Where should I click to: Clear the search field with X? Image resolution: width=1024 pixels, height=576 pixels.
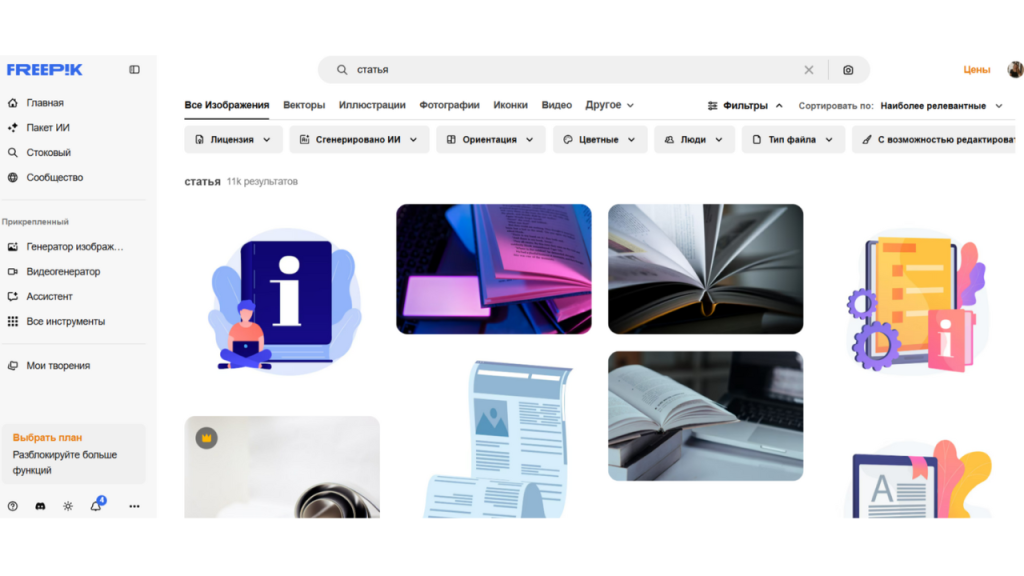pyautogui.click(x=809, y=70)
